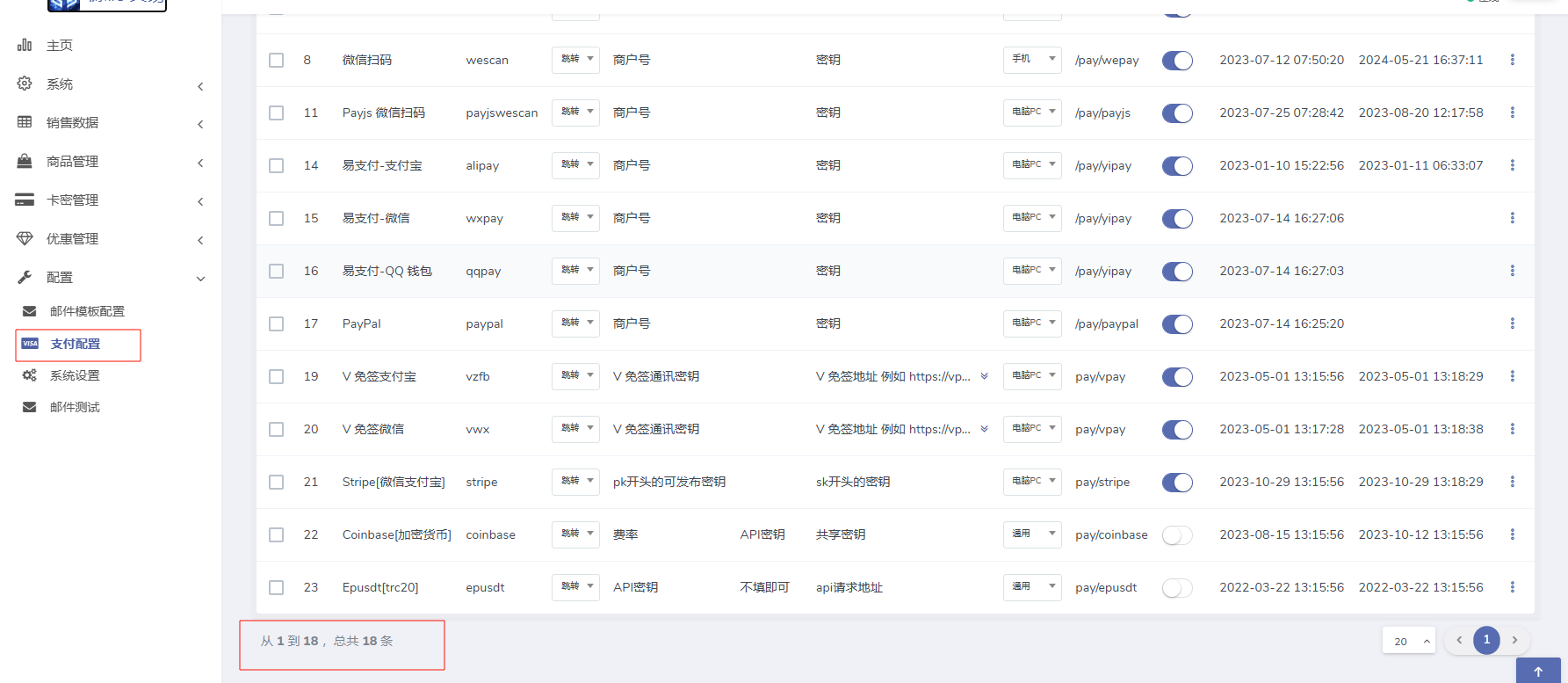1568x683 pixels.
Task: Expand V 免签地址 text in row 19
Action: pyautogui.click(x=984, y=376)
